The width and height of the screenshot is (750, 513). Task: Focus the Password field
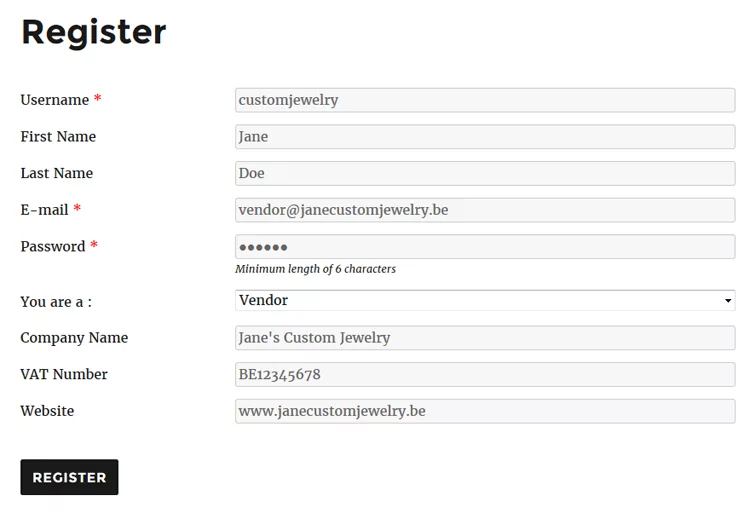coord(485,247)
